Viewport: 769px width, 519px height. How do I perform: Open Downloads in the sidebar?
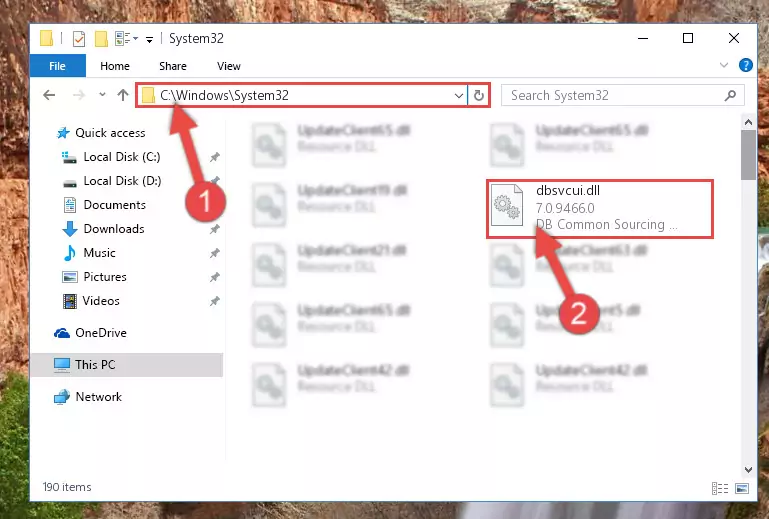114,229
